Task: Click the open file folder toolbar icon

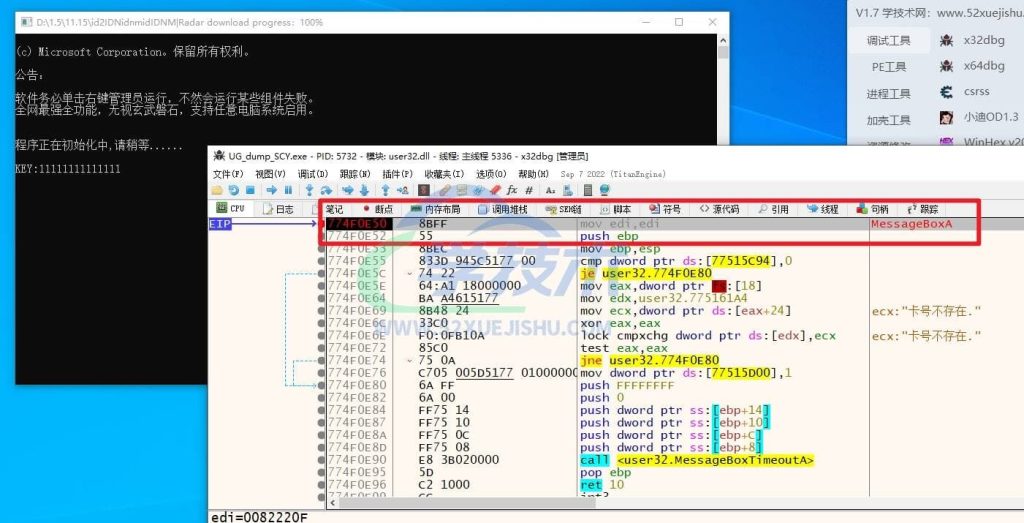Action: click(218, 190)
